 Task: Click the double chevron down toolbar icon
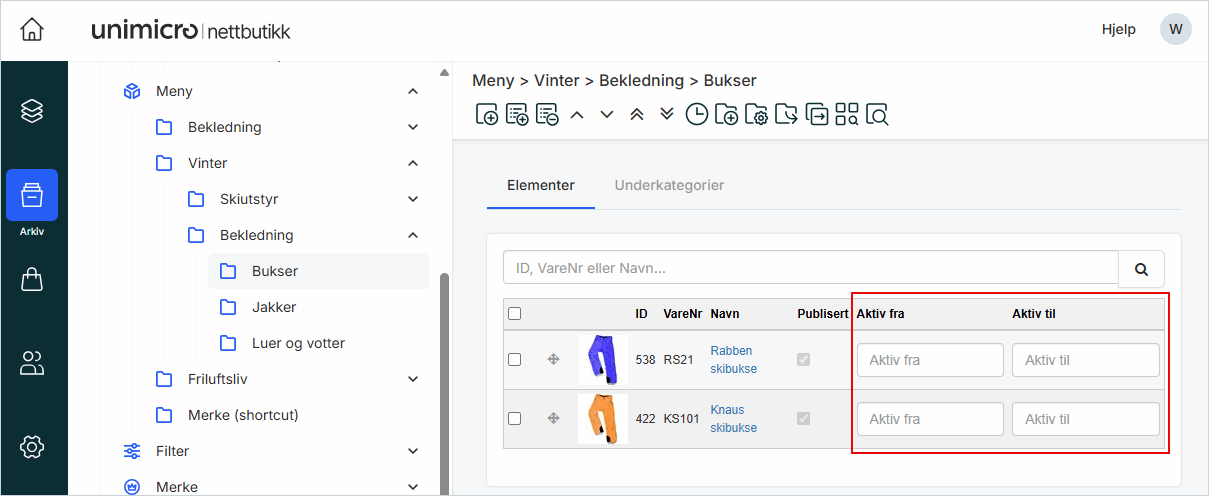pyautogui.click(x=667, y=114)
